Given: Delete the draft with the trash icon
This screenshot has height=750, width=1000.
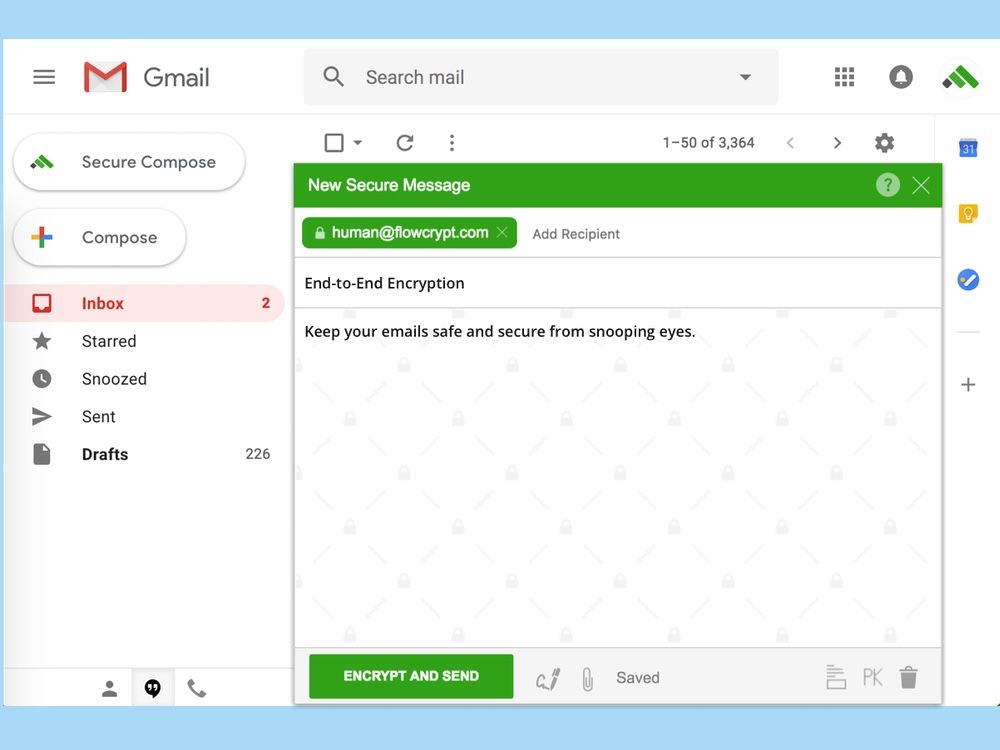Looking at the screenshot, I should tap(908, 677).
